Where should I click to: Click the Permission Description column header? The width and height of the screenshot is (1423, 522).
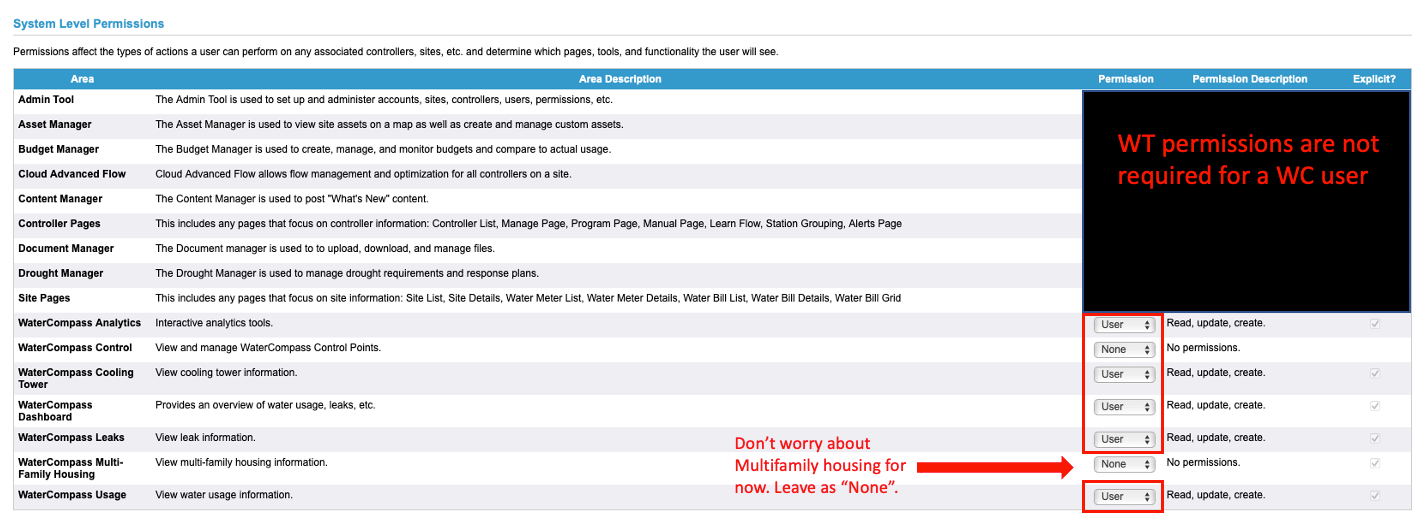click(1249, 79)
